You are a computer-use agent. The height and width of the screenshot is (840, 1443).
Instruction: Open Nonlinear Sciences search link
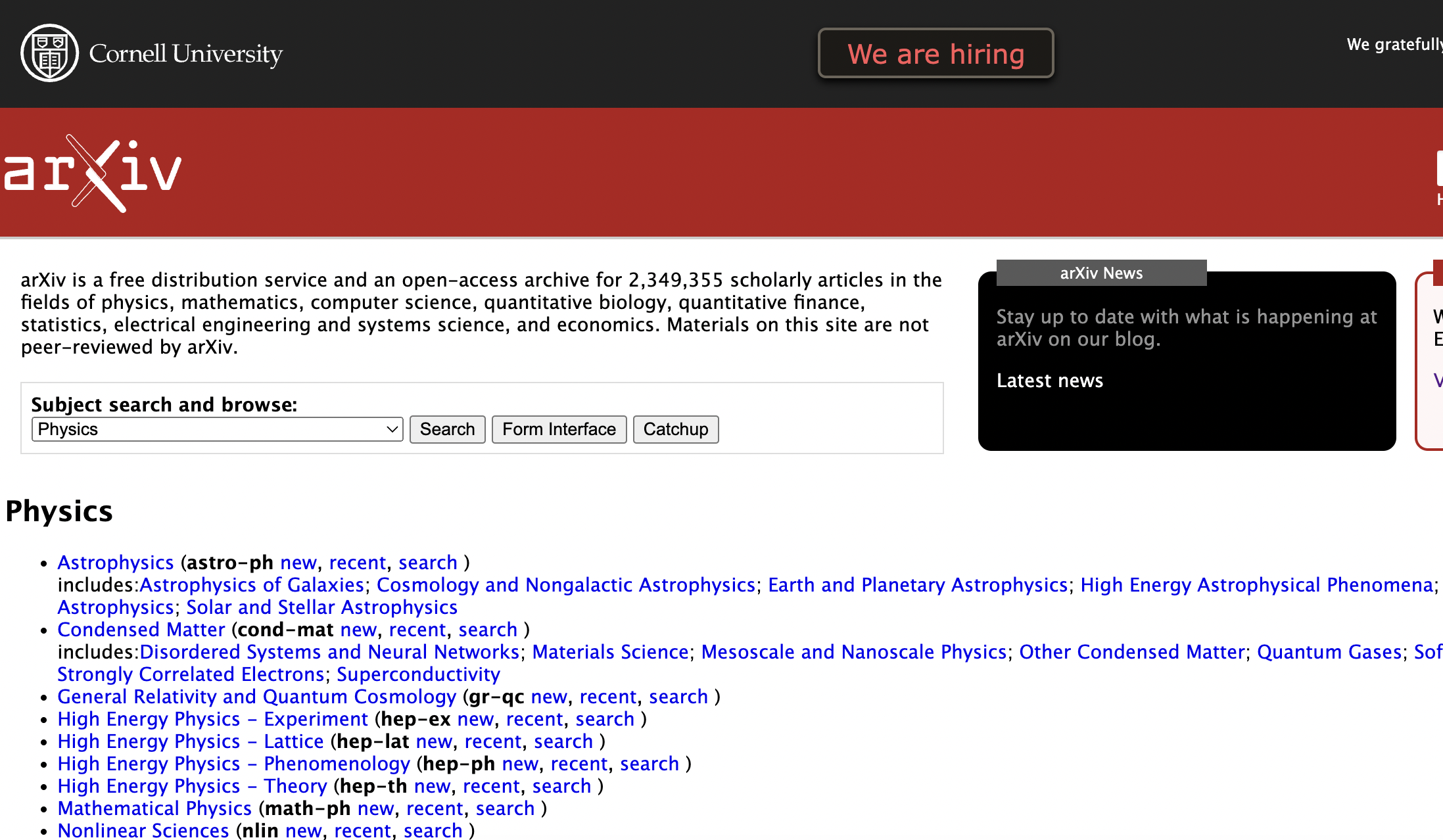click(433, 831)
